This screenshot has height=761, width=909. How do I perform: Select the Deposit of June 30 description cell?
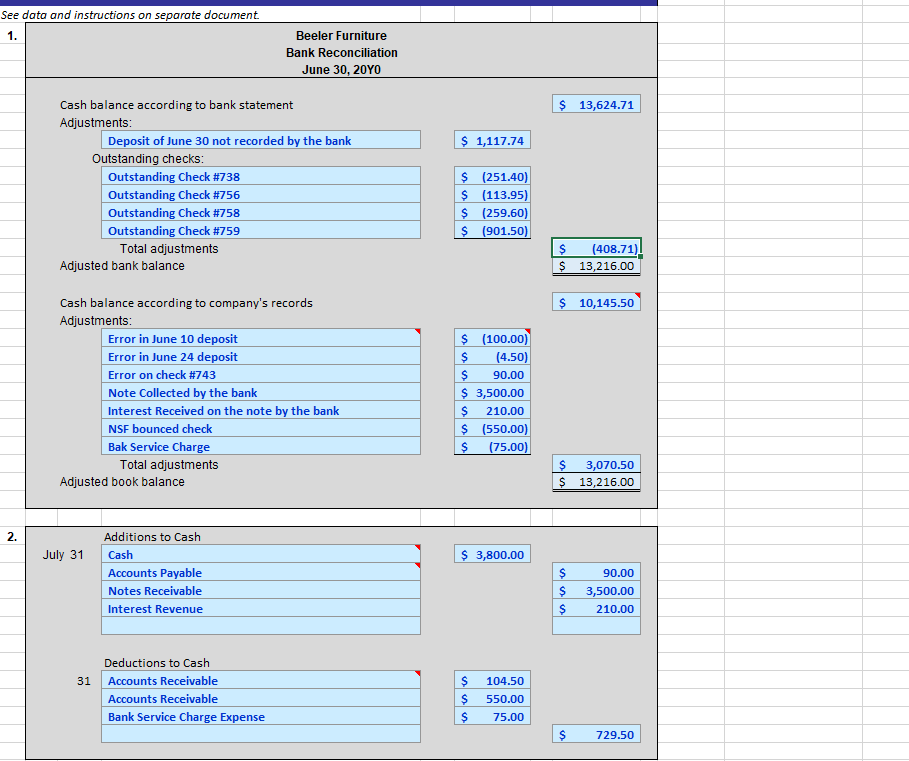(x=260, y=139)
